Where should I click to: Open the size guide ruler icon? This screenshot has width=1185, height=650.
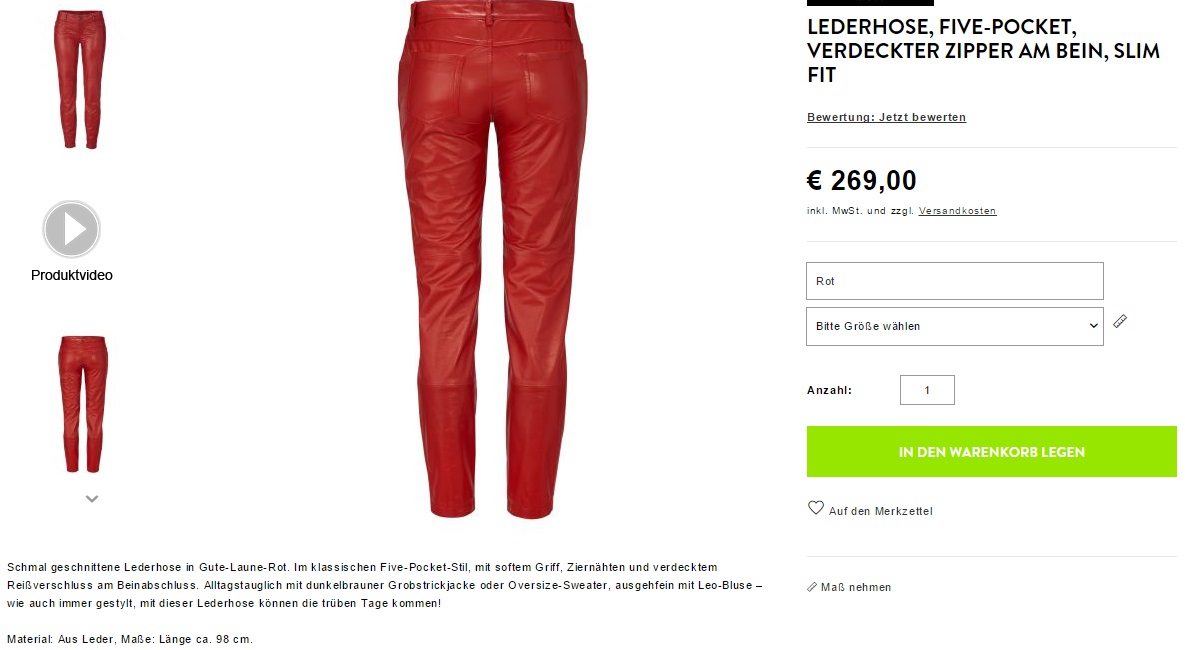tap(1120, 321)
